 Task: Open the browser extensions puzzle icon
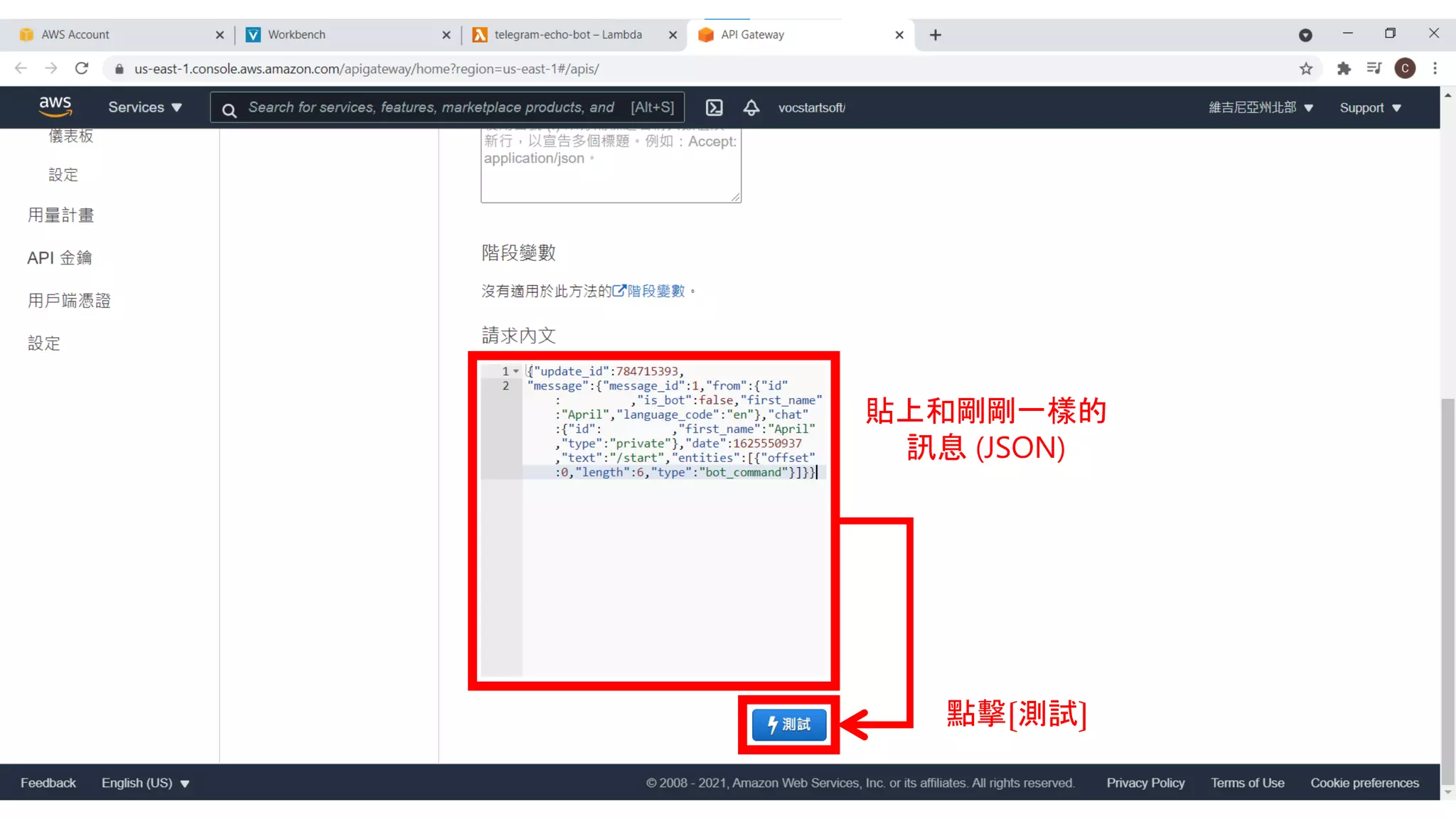[x=1343, y=69]
